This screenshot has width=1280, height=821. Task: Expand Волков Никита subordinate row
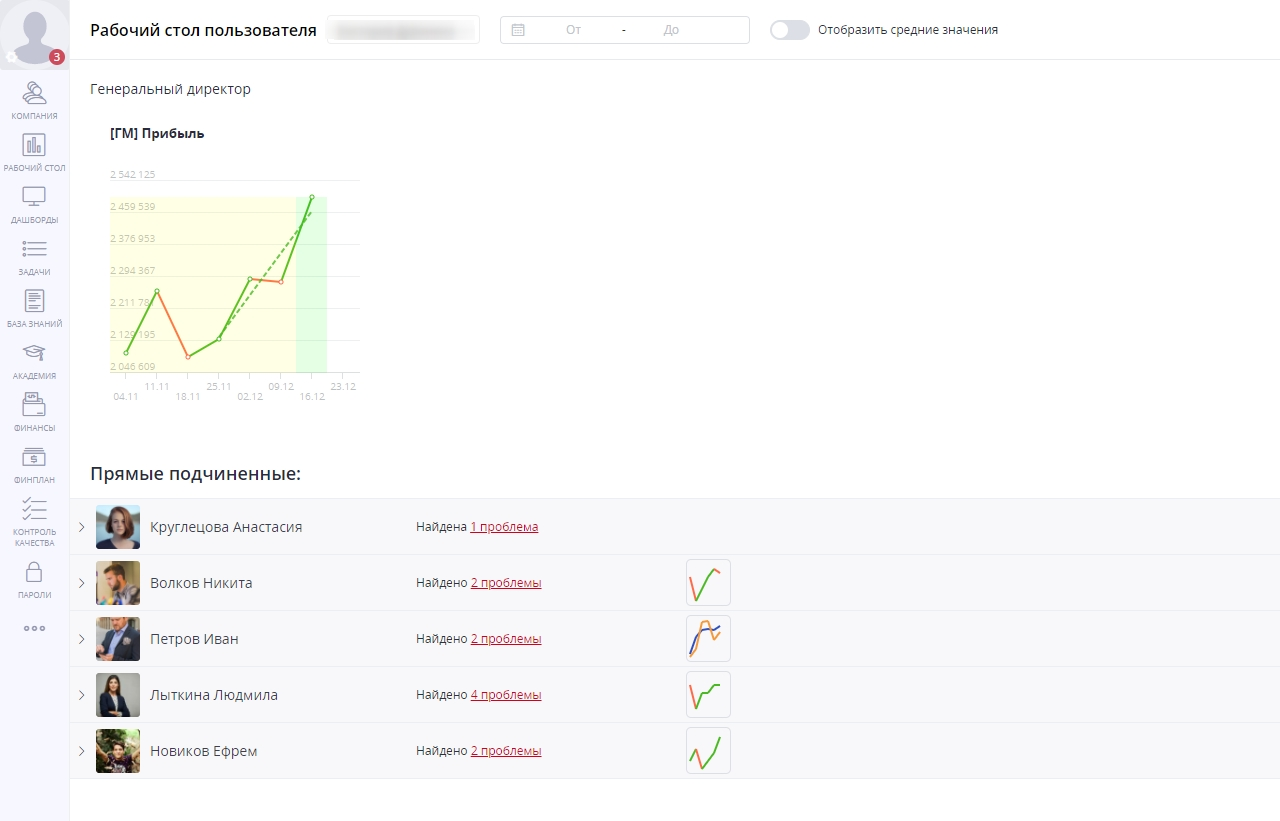[82, 583]
